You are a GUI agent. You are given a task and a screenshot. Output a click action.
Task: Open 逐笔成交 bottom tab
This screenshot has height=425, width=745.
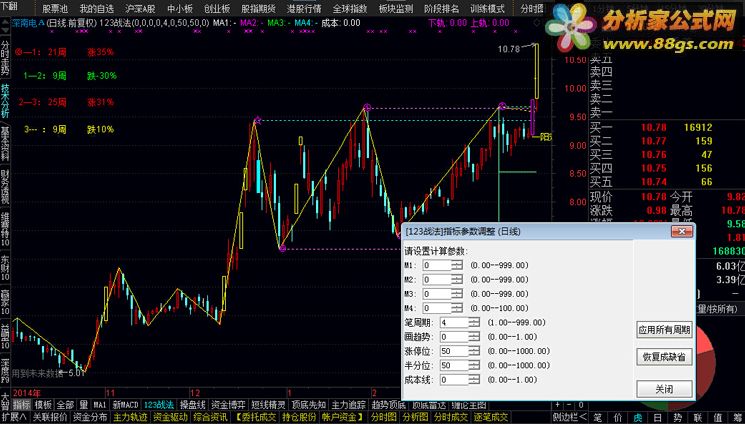(490, 417)
